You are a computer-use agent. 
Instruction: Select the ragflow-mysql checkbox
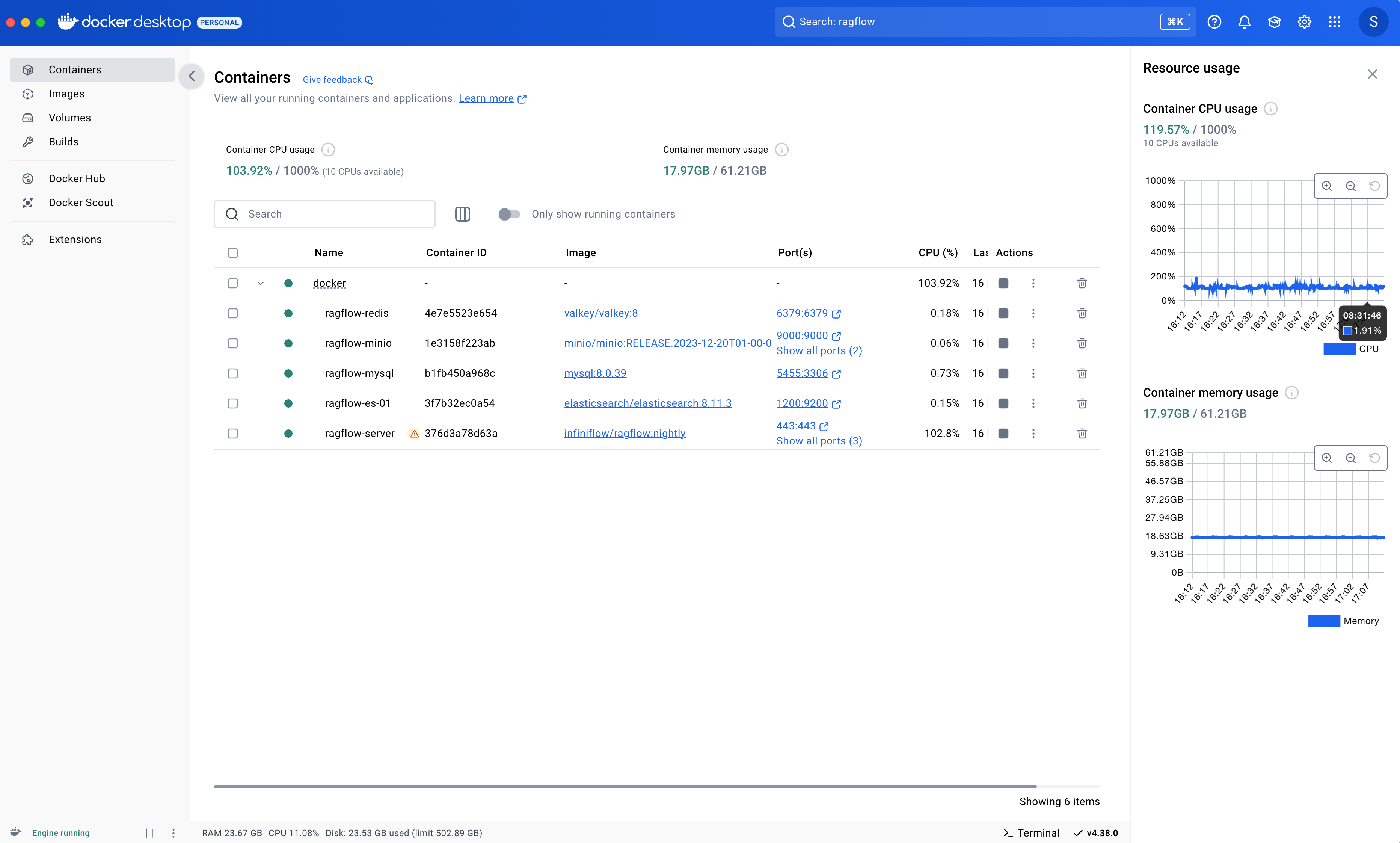click(x=233, y=373)
